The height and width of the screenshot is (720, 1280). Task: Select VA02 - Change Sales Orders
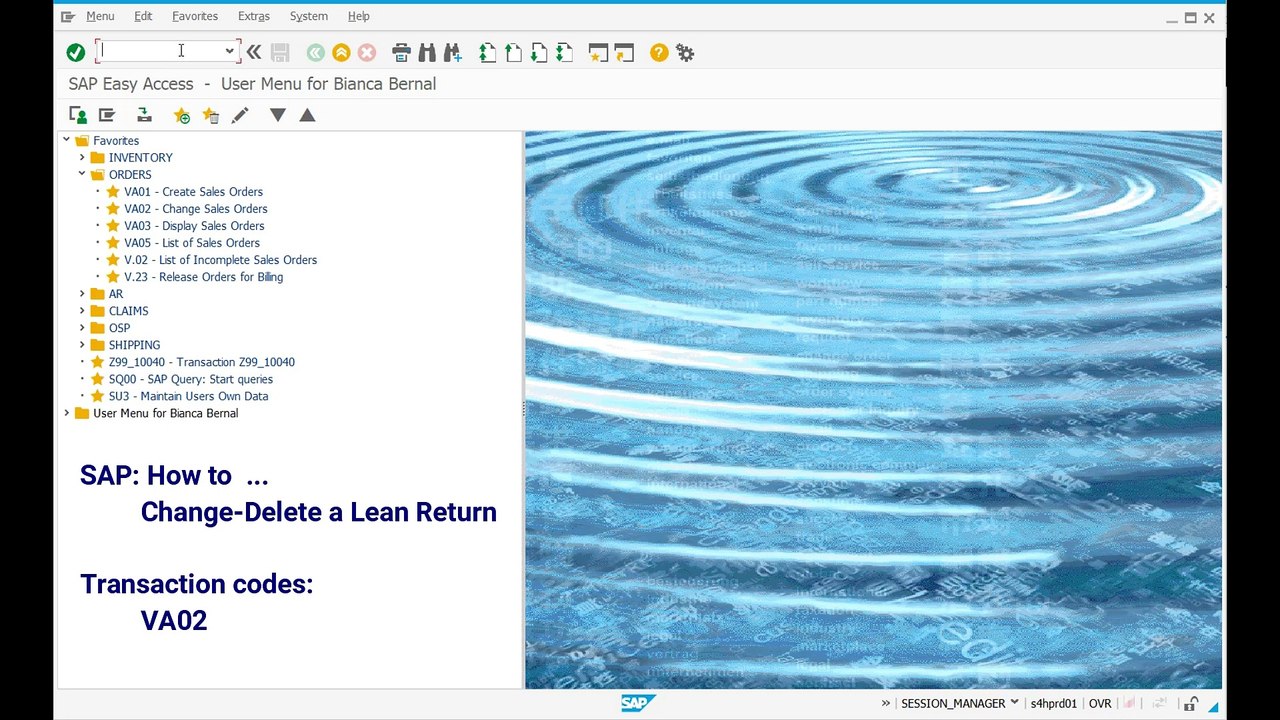[x=196, y=209]
